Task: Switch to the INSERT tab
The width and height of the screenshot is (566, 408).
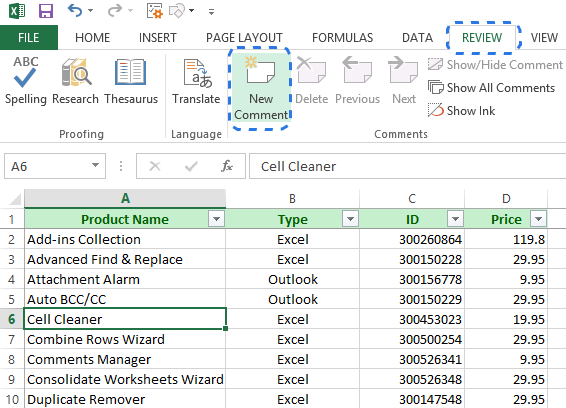Action: (x=158, y=38)
